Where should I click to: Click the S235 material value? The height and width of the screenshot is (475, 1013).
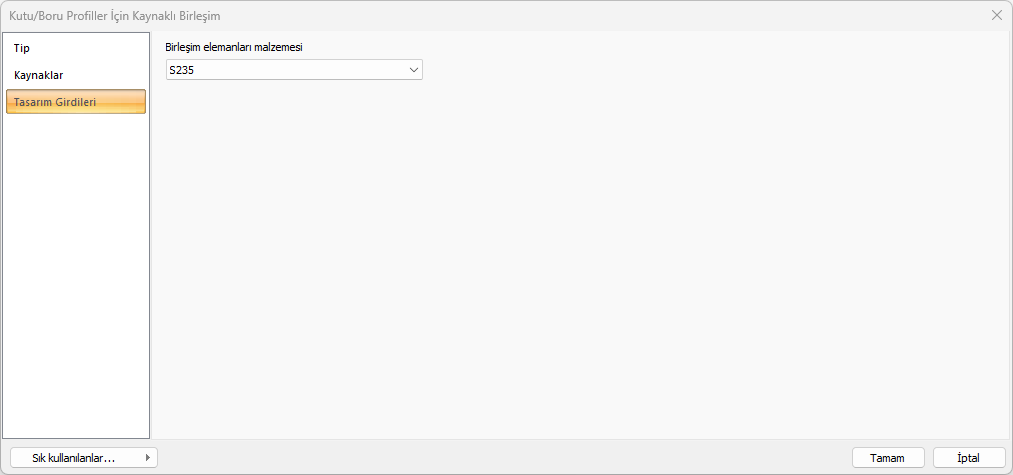point(183,70)
